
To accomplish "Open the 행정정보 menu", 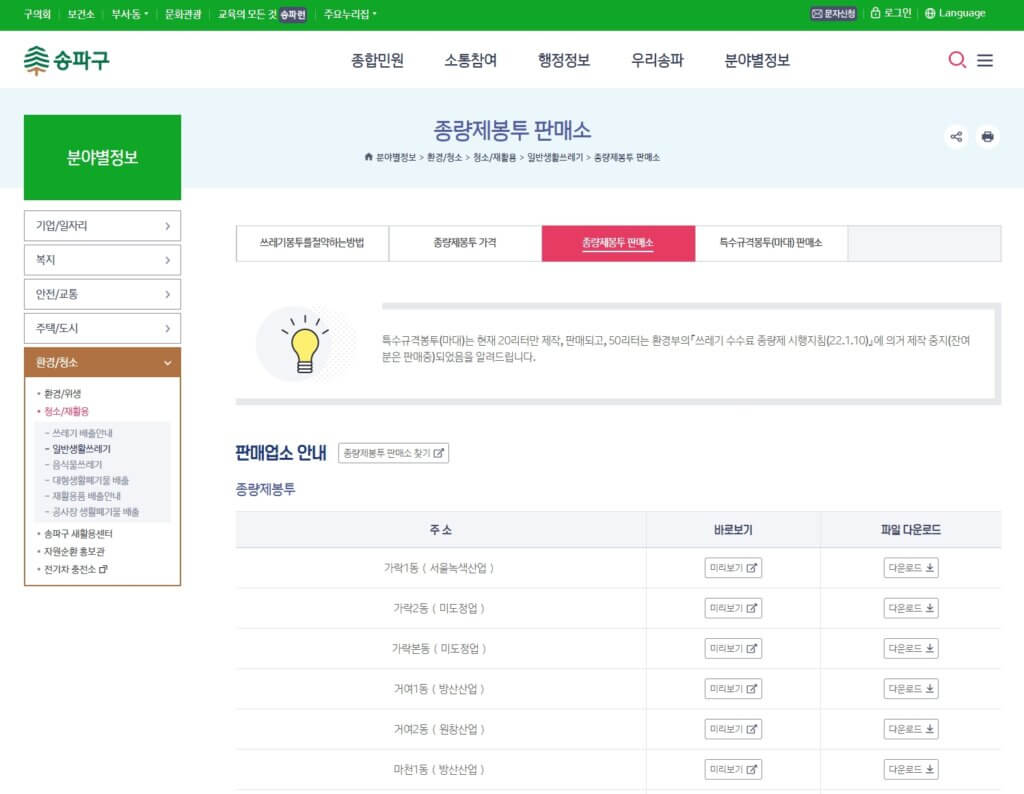I will 565,61.
